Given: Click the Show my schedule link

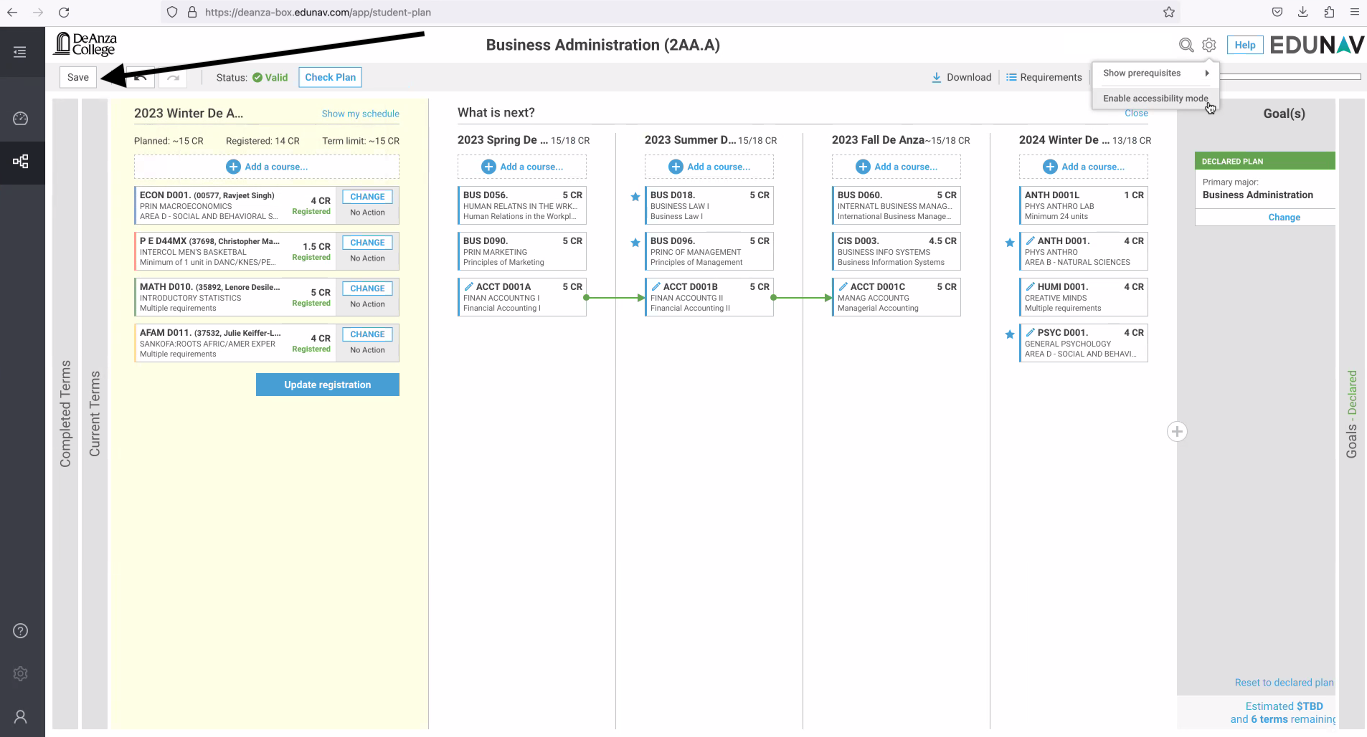Looking at the screenshot, I should (x=360, y=114).
